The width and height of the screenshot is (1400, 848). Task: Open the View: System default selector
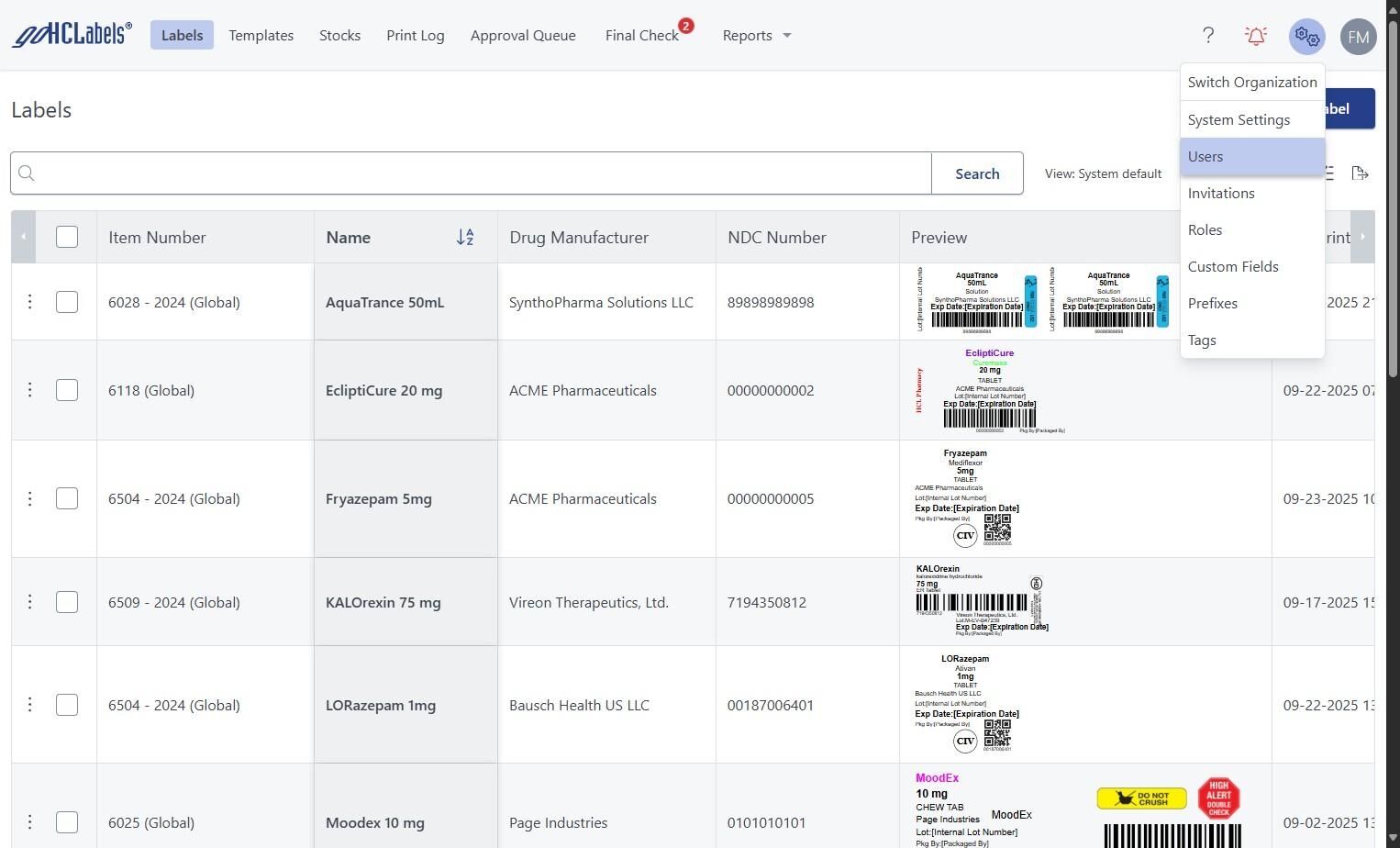coord(1103,173)
